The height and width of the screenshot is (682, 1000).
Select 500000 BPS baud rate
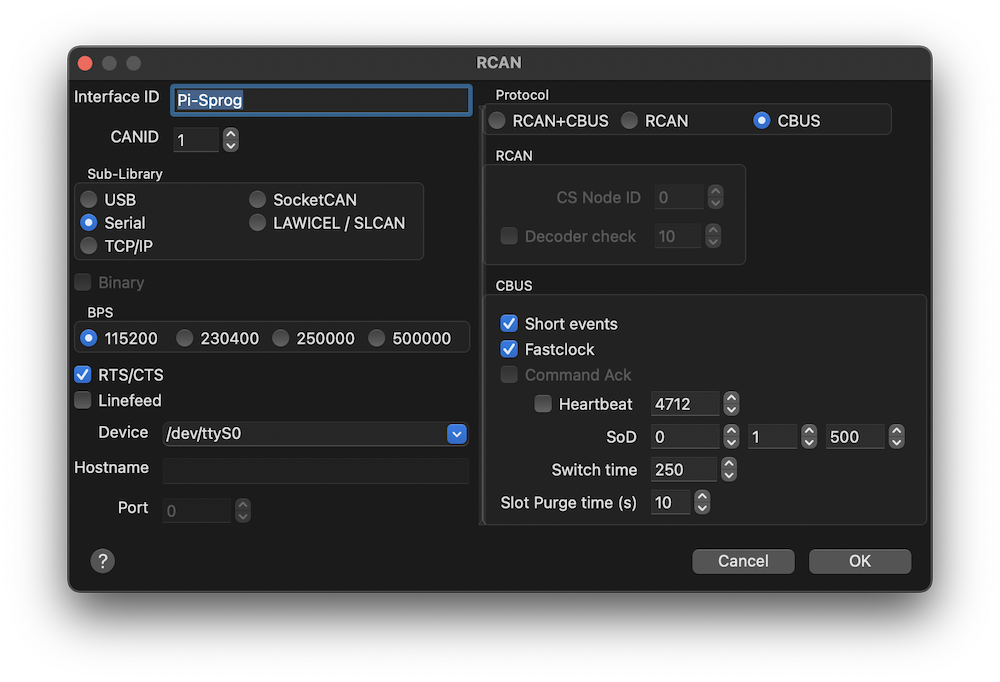point(377,339)
